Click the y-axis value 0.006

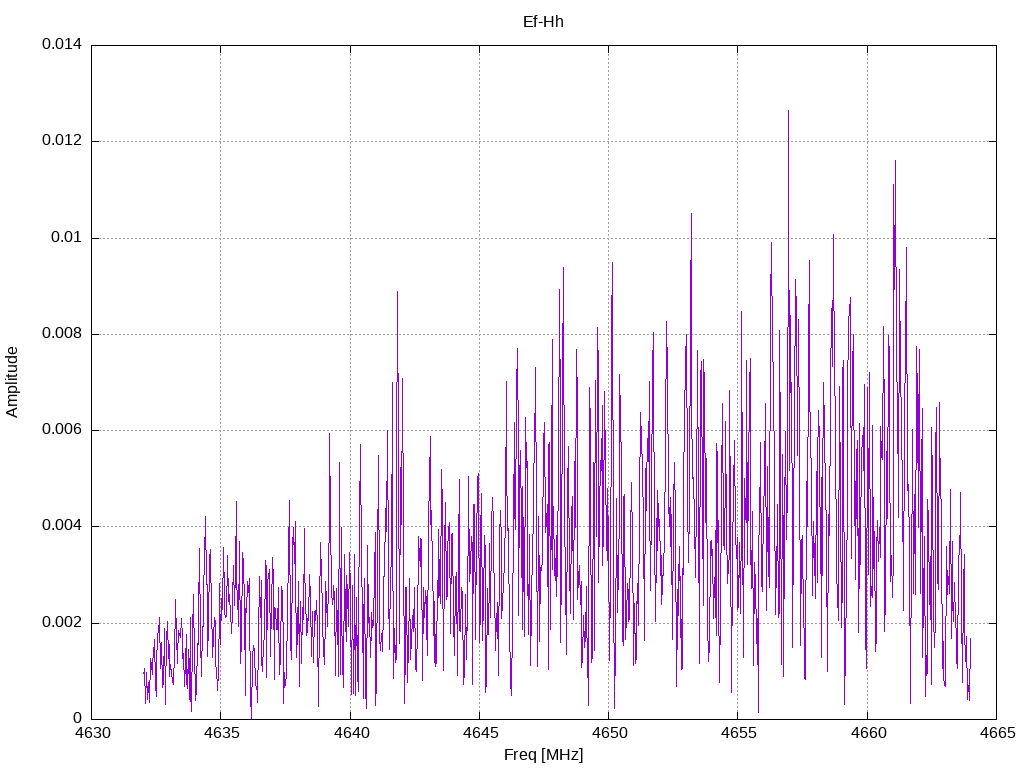pyautogui.click(x=62, y=430)
